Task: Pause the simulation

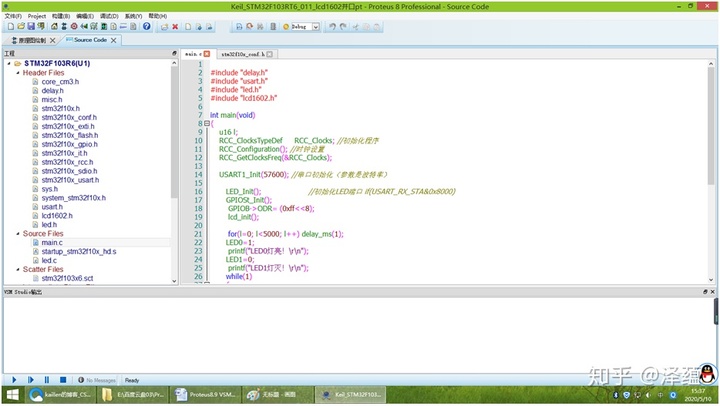Action: coord(47,380)
